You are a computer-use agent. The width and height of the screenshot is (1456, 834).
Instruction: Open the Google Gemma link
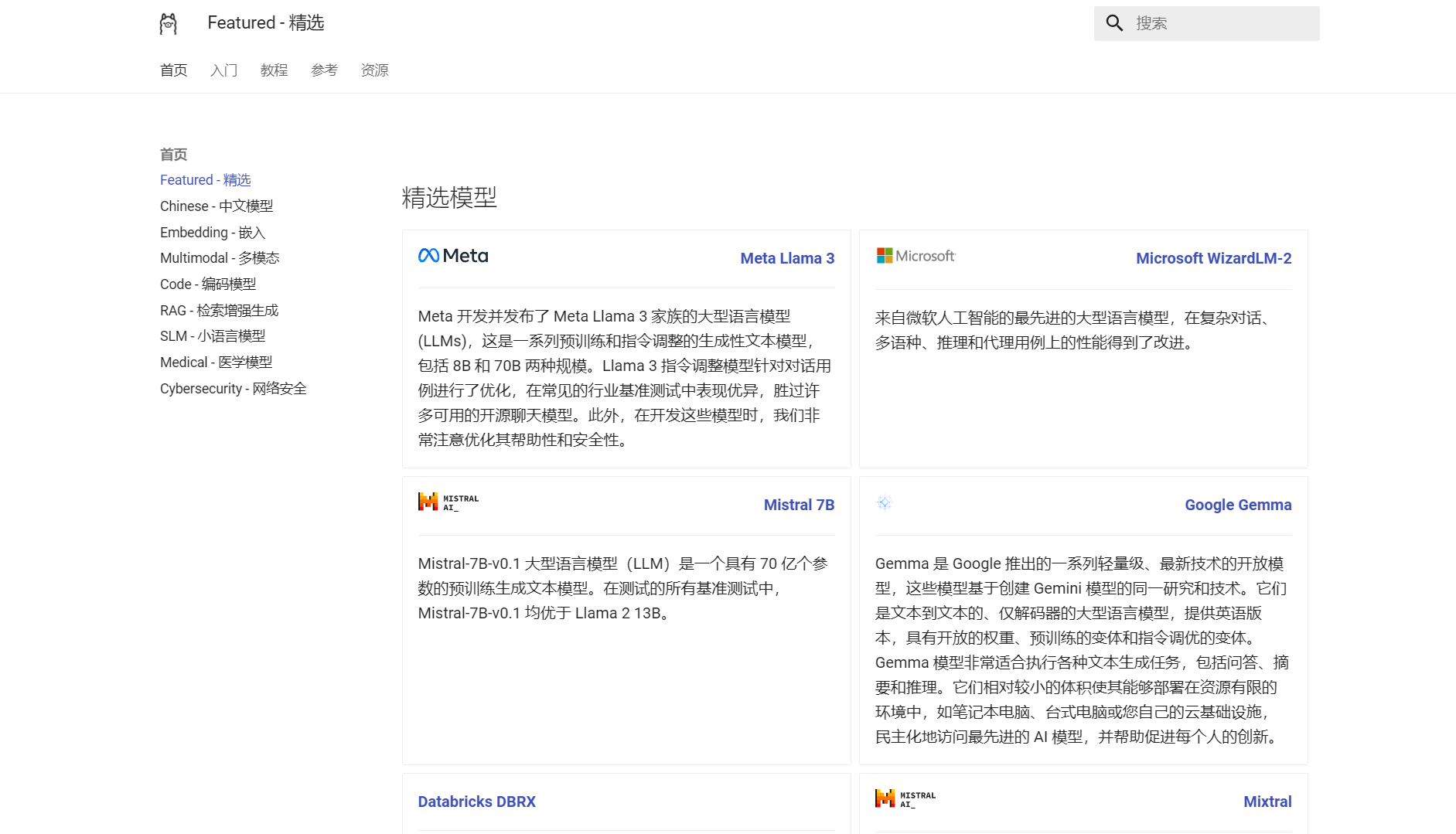1238,505
